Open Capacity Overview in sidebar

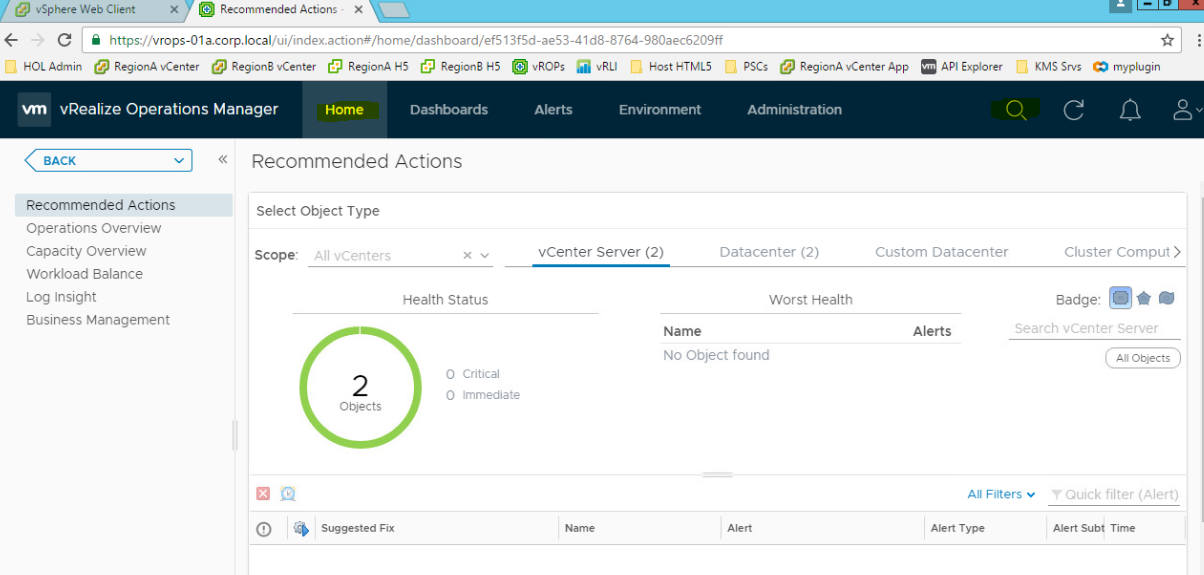[86, 251]
